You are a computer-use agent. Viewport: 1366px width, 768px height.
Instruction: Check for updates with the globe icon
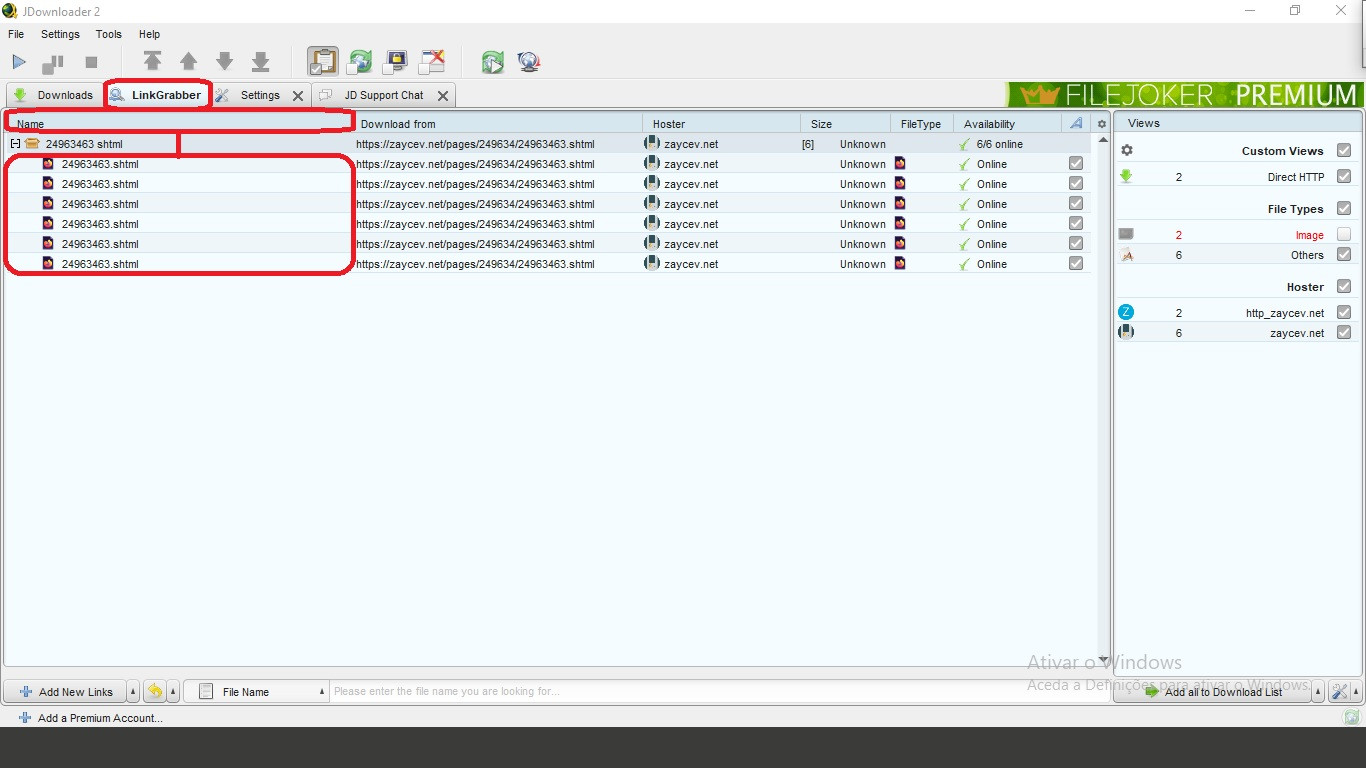[x=529, y=62]
